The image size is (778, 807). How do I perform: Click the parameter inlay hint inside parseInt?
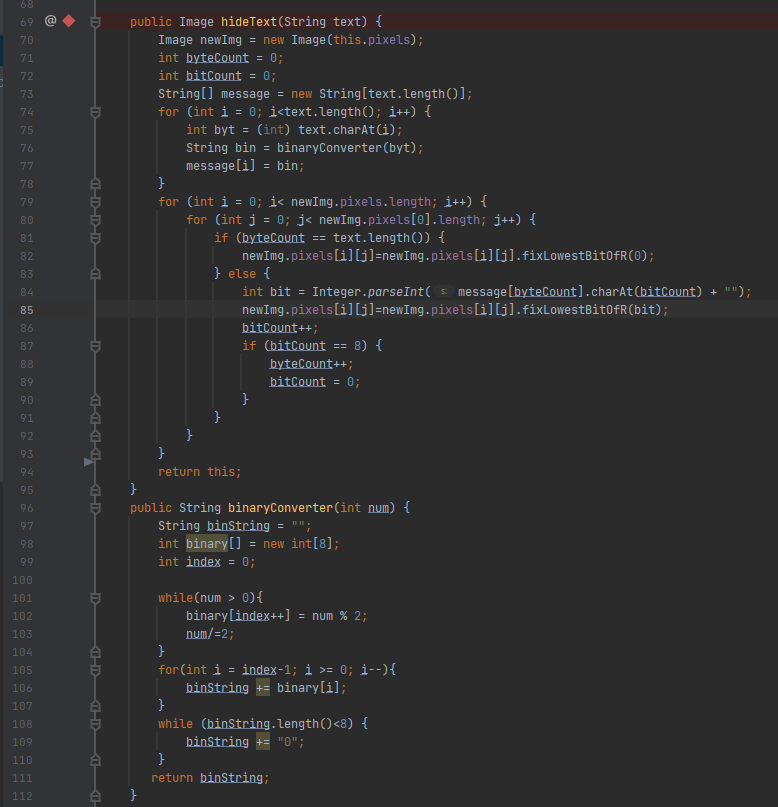pos(443,291)
